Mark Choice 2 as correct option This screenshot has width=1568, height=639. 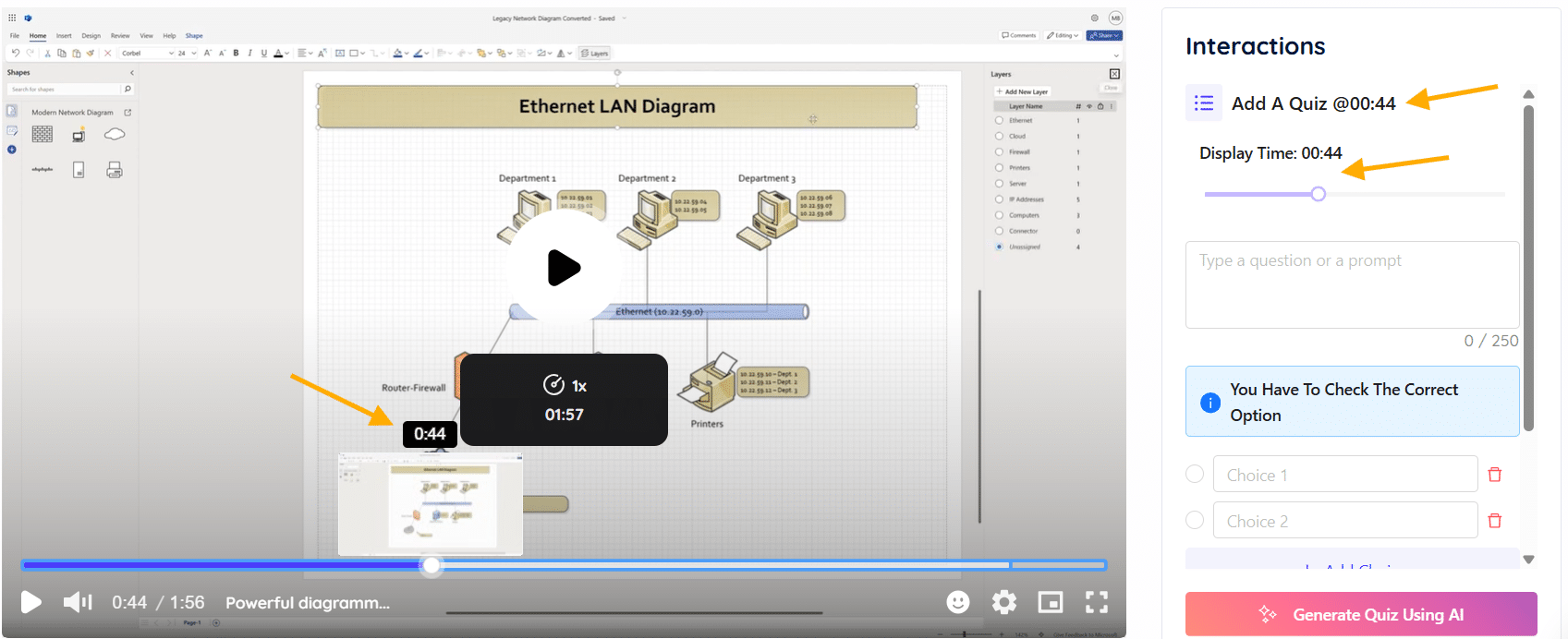tap(1195, 520)
